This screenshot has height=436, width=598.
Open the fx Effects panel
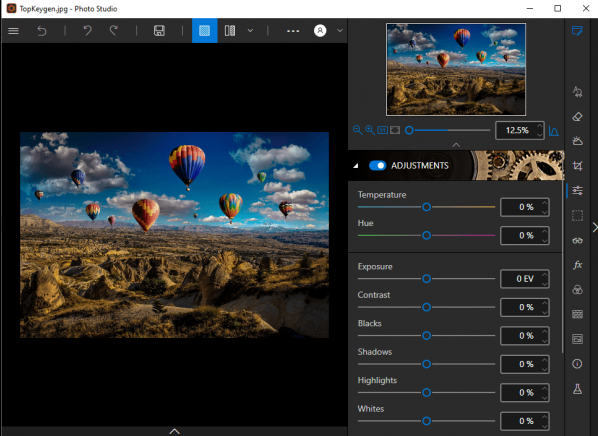pyautogui.click(x=577, y=265)
